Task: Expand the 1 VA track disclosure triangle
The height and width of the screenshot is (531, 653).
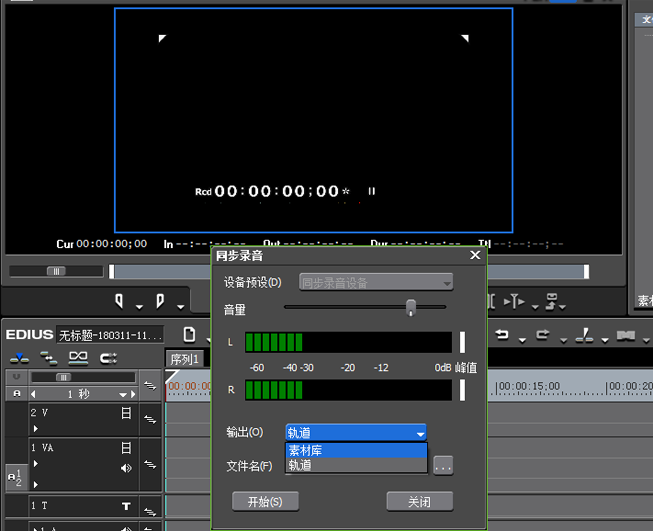Action: [x=36, y=463]
